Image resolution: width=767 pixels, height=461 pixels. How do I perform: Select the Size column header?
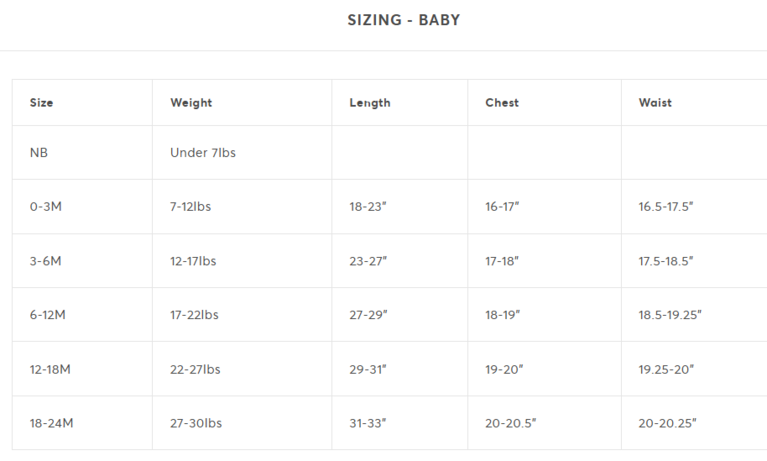pyautogui.click(x=42, y=103)
